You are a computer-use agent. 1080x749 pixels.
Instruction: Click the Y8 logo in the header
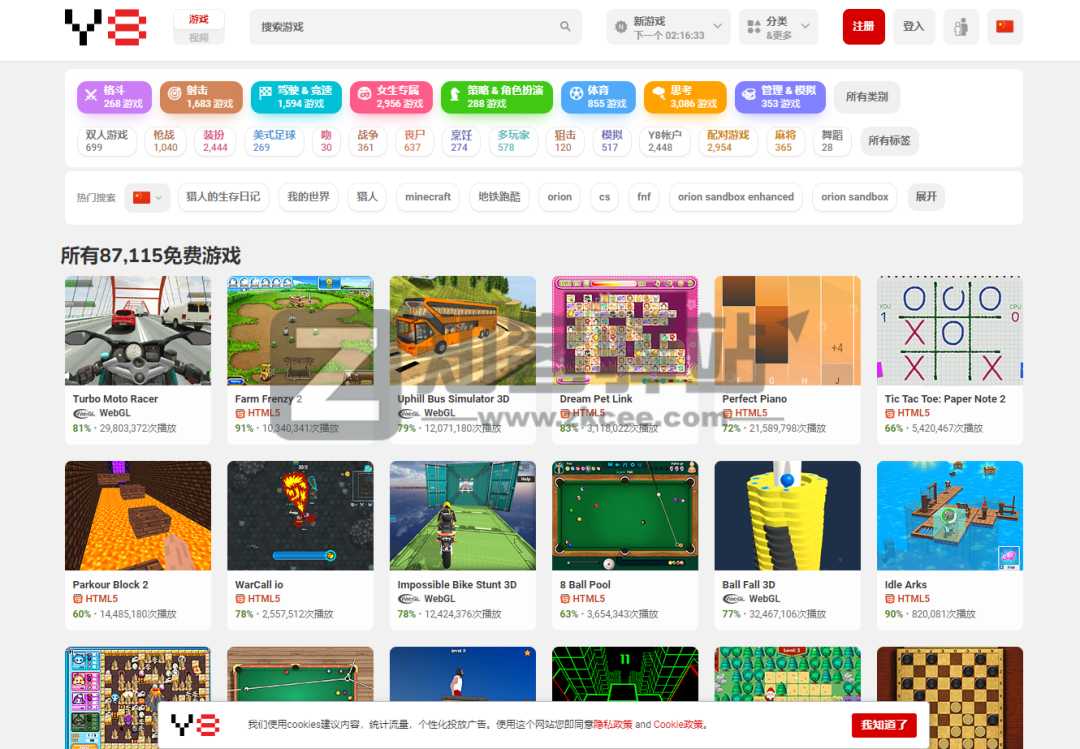(105, 27)
